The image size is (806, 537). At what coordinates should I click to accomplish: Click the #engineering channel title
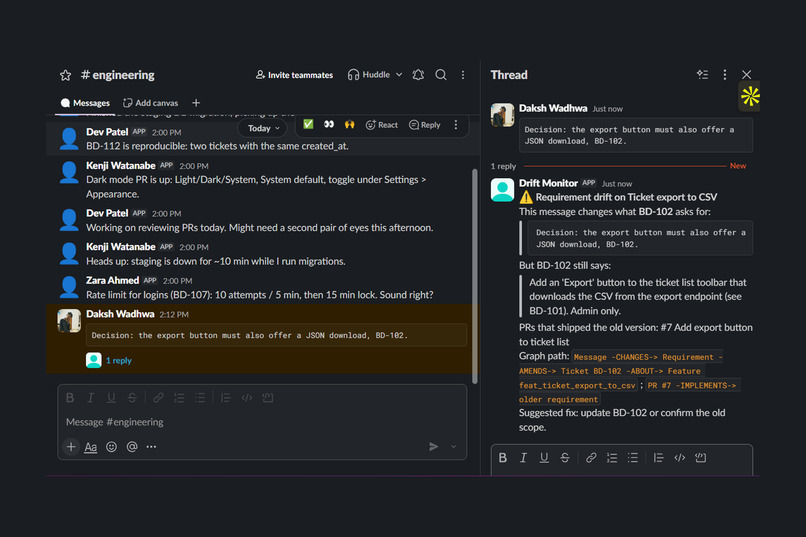coord(118,75)
